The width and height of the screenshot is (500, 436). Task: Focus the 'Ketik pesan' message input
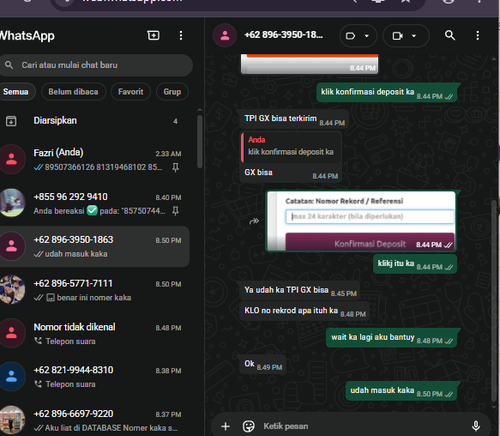tap(363, 426)
